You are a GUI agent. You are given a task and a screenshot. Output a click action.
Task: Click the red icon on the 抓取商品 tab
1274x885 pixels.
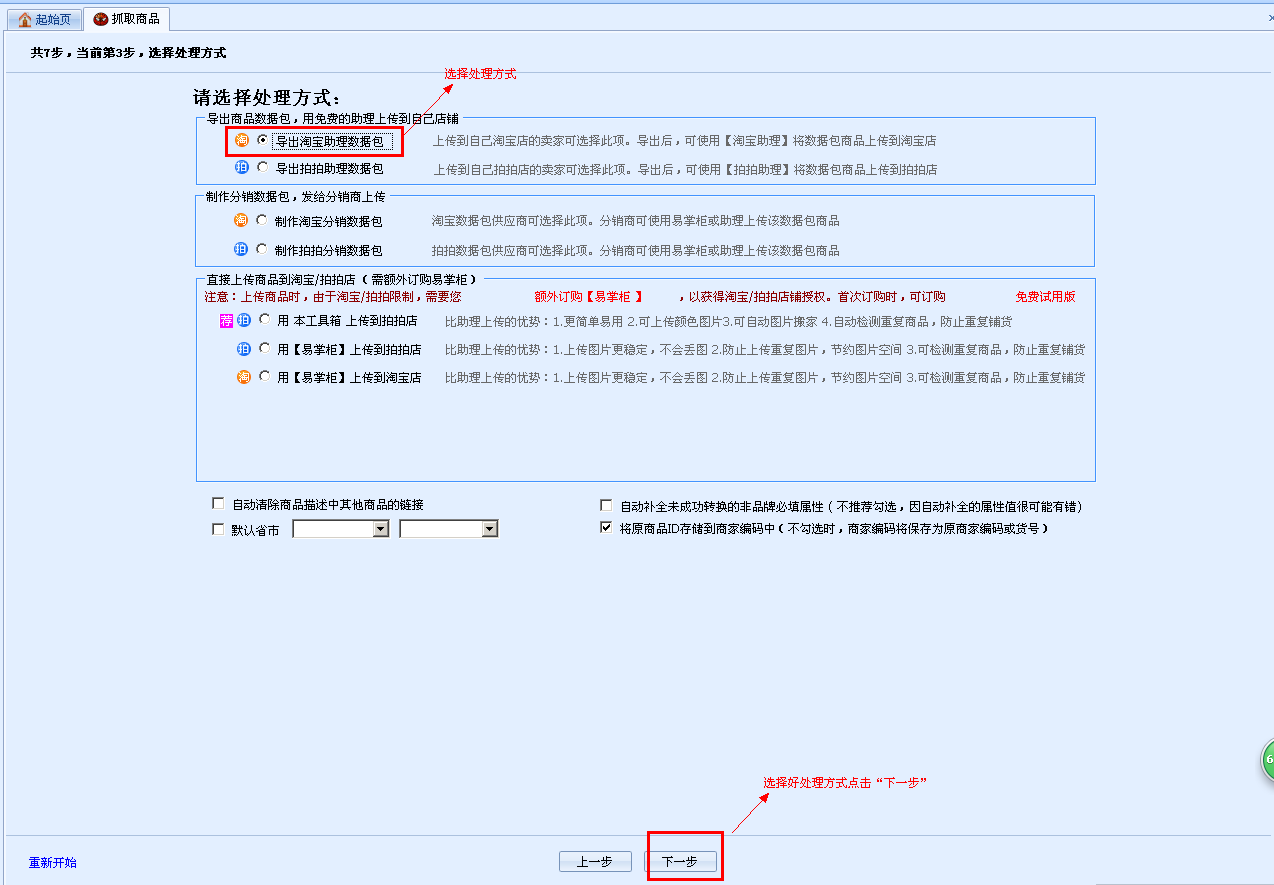tap(100, 19)
